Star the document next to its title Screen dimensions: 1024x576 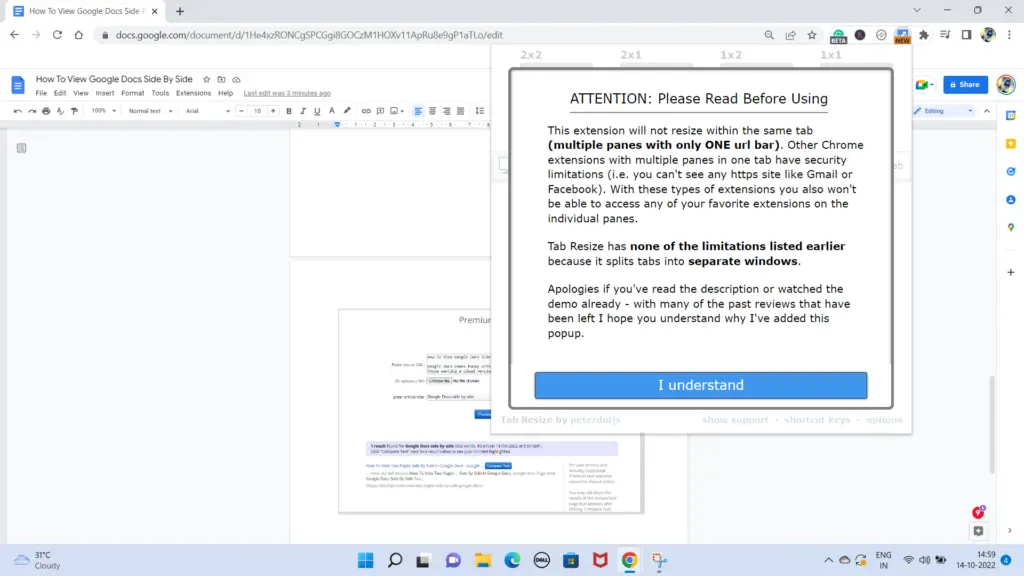pyautogui.click(x=206, y=80)
